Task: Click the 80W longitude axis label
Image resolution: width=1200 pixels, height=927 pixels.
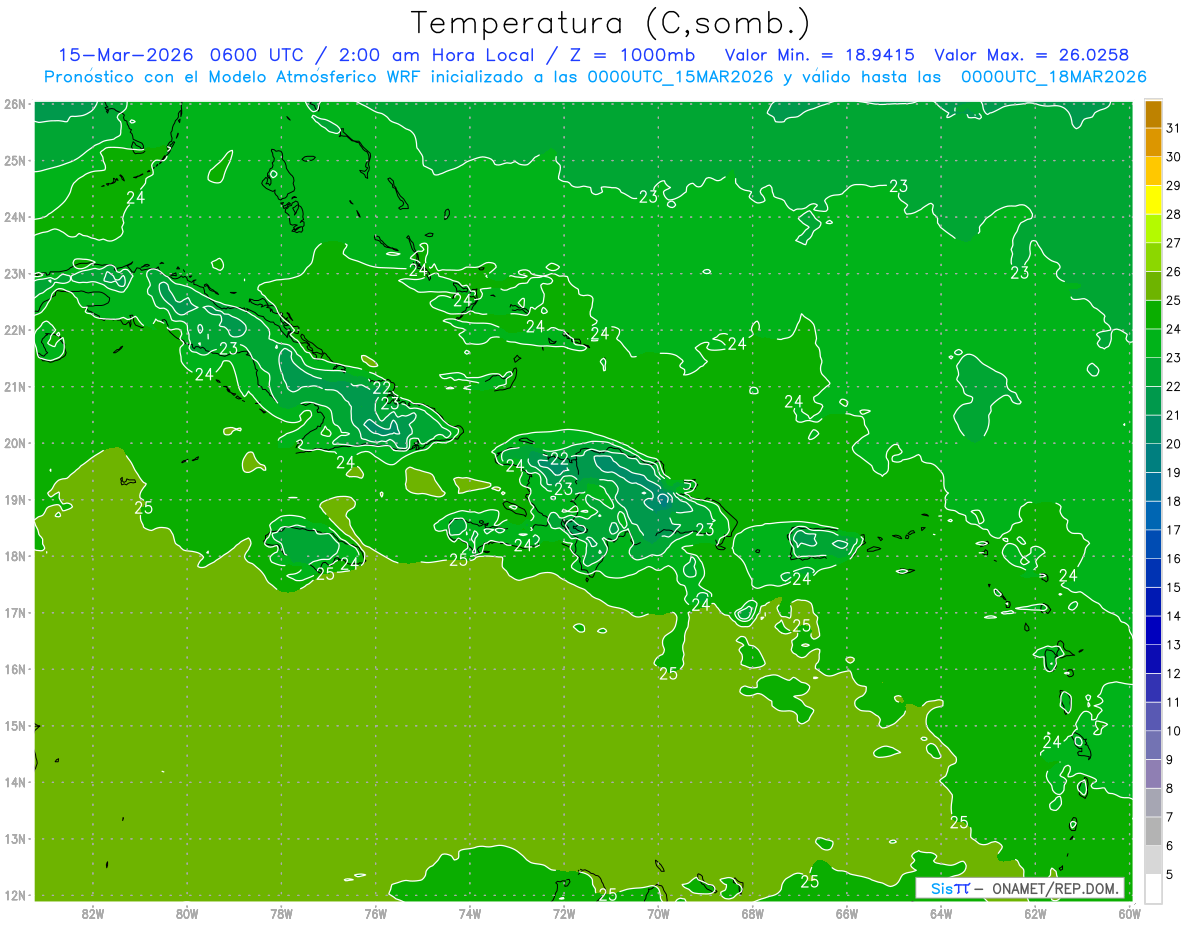Action: click(x=187, y=913)
